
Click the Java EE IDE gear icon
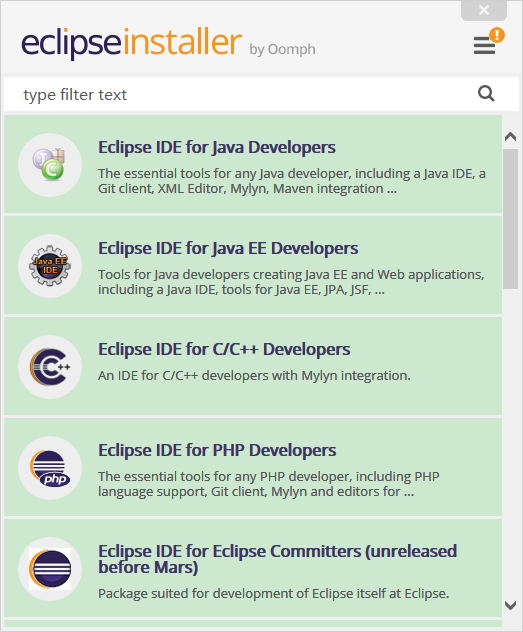pyautogui.click(x=50, y=266)
